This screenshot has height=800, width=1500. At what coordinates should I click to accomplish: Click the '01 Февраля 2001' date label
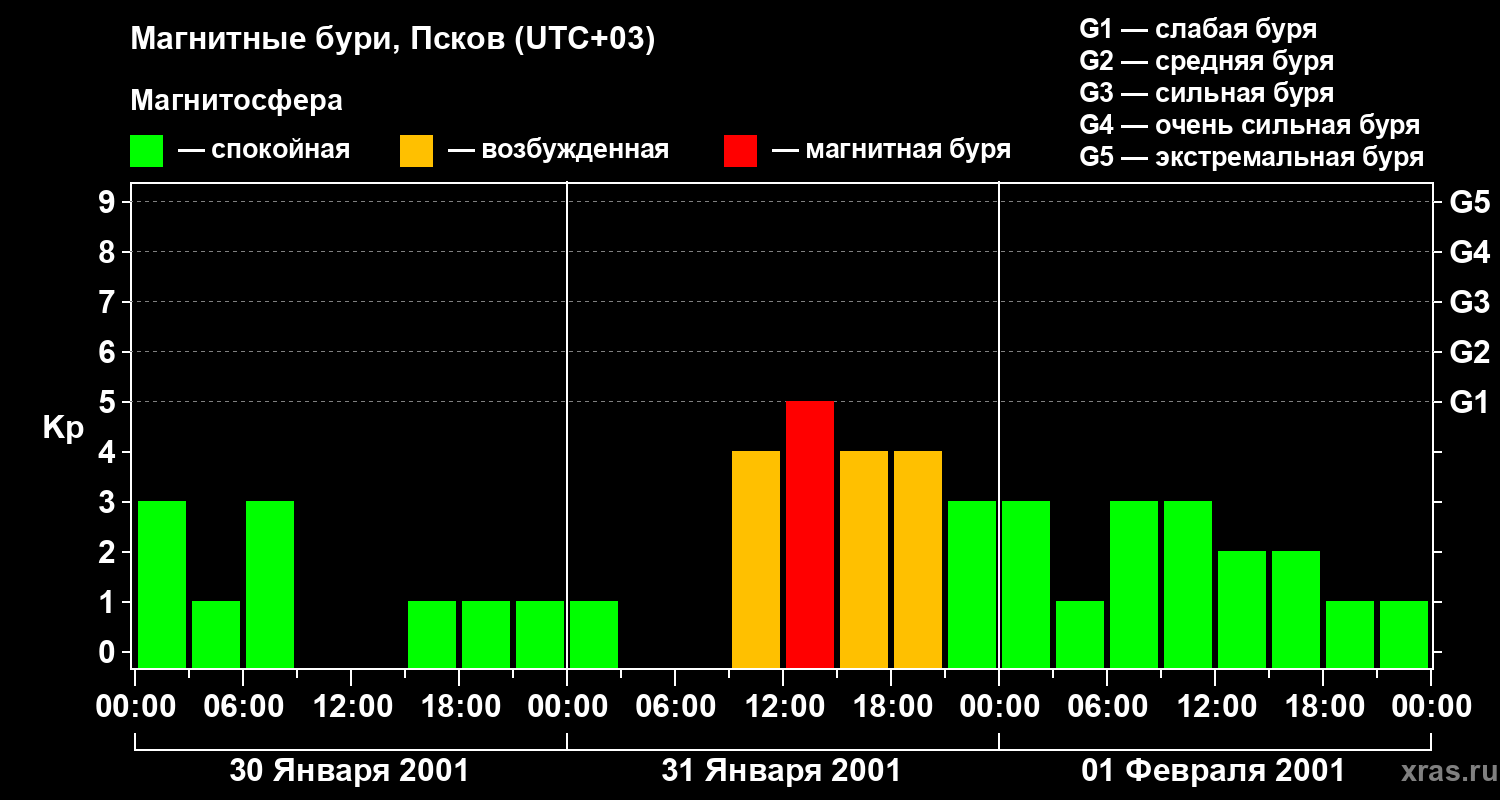click(1213, 771)
